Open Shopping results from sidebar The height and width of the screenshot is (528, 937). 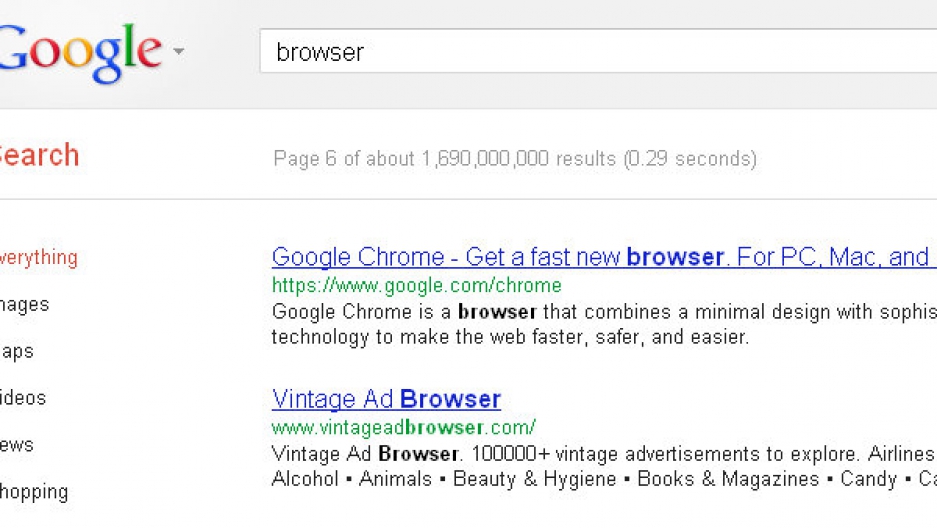34,492
